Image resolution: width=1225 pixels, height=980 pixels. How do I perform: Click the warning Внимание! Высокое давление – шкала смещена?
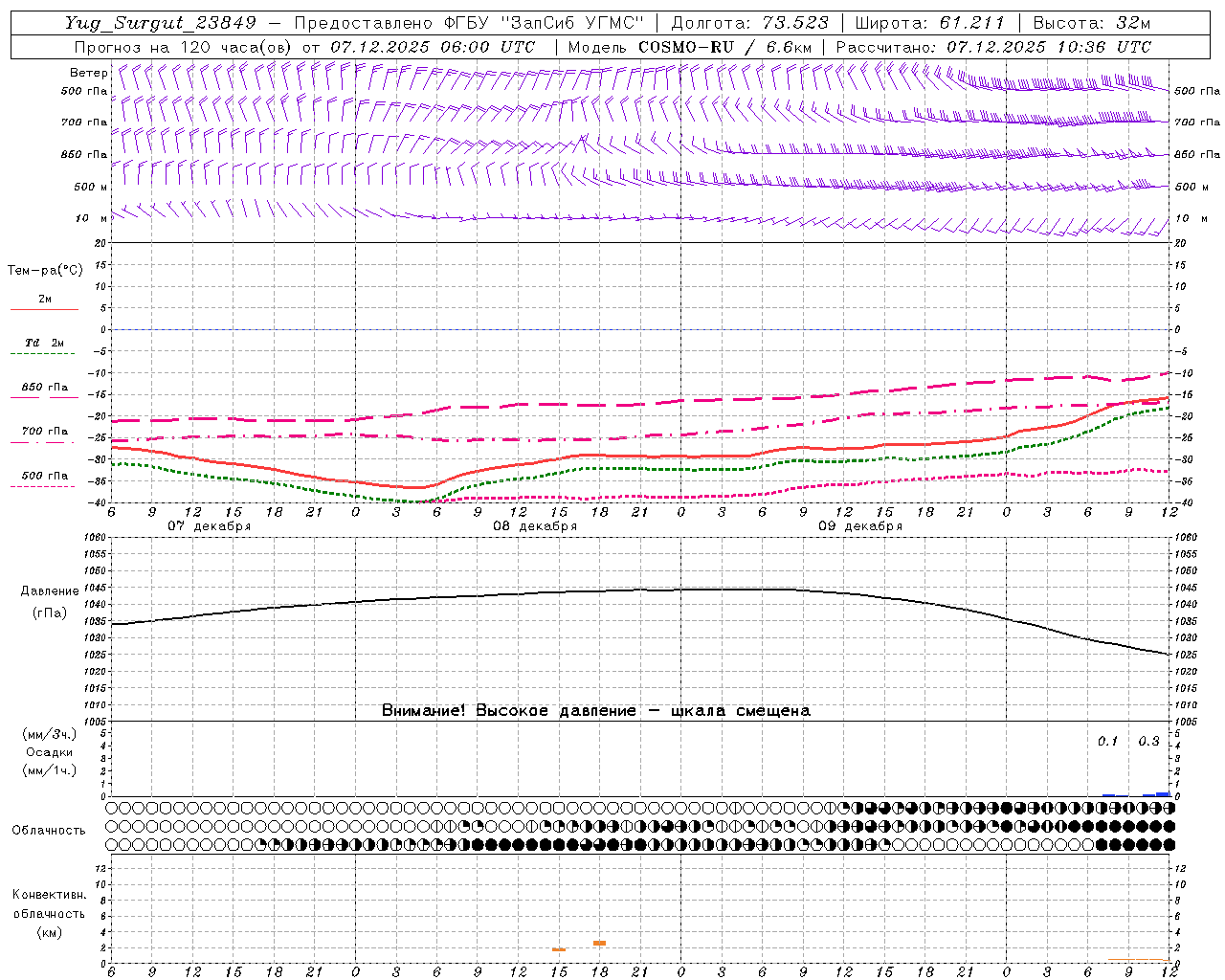(595, 711)
